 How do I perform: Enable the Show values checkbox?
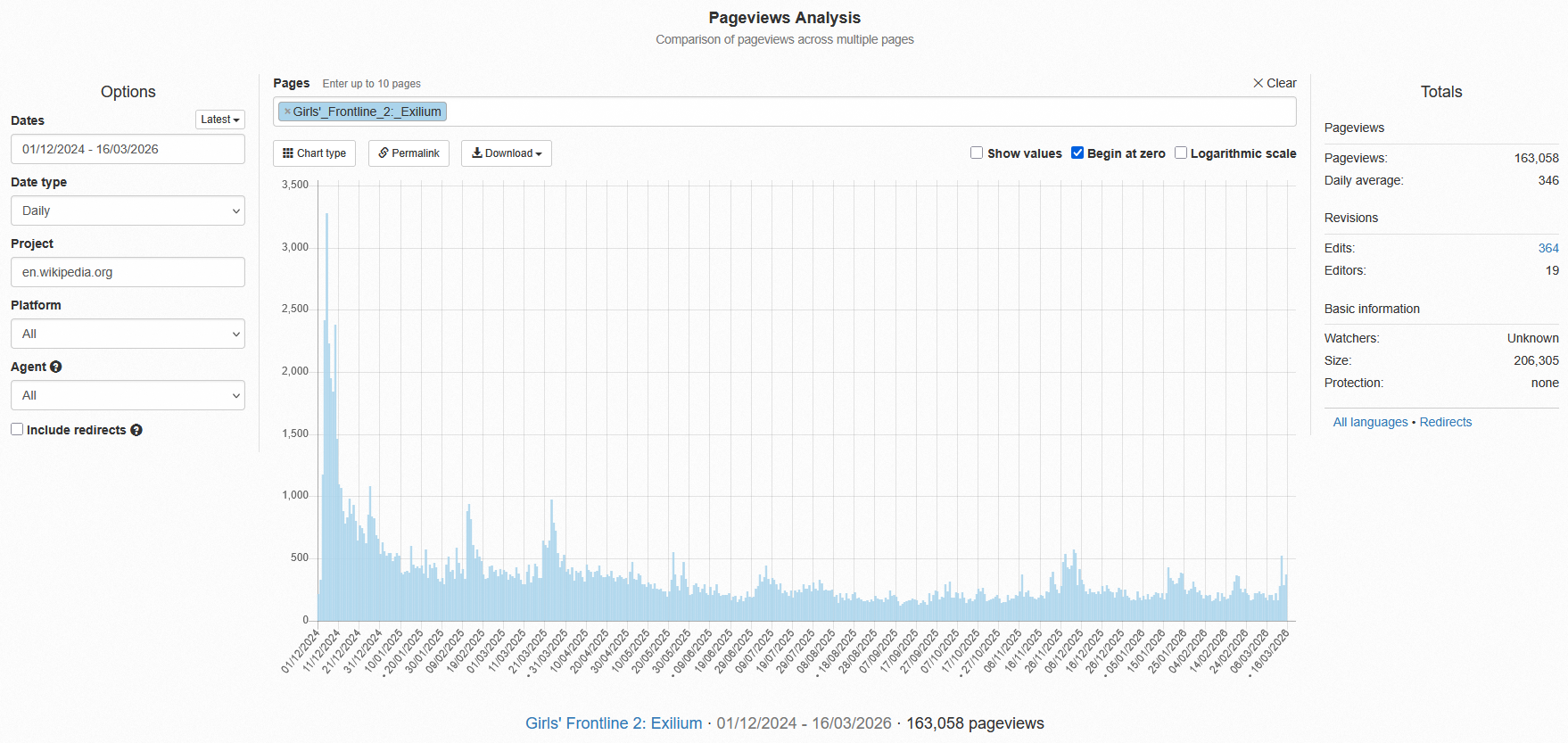click(977, 153)
